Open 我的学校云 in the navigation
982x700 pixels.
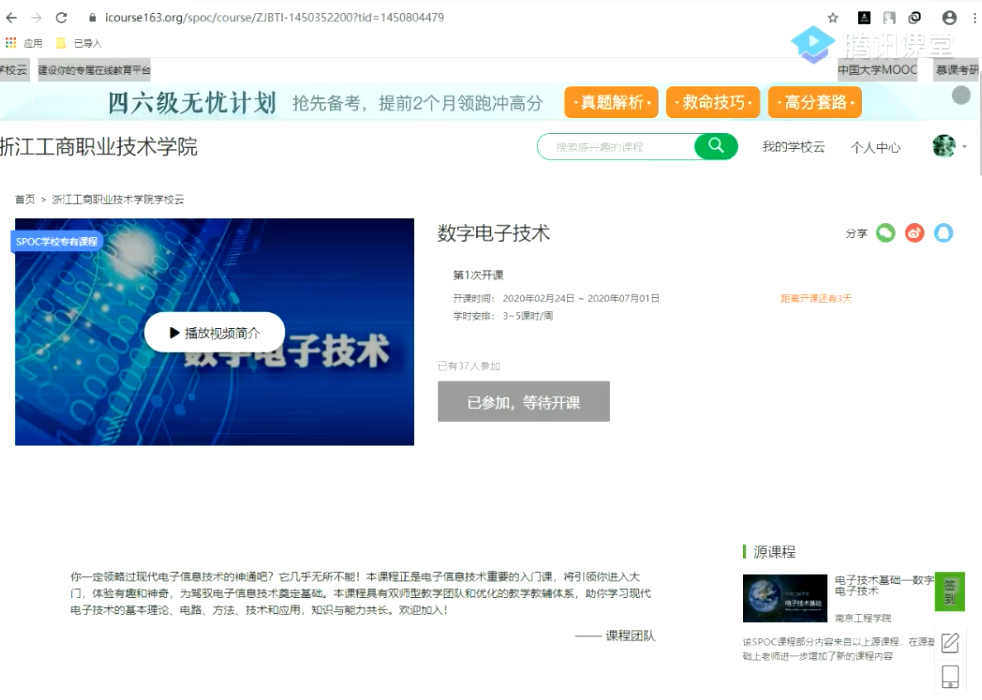tap(793, 147)
